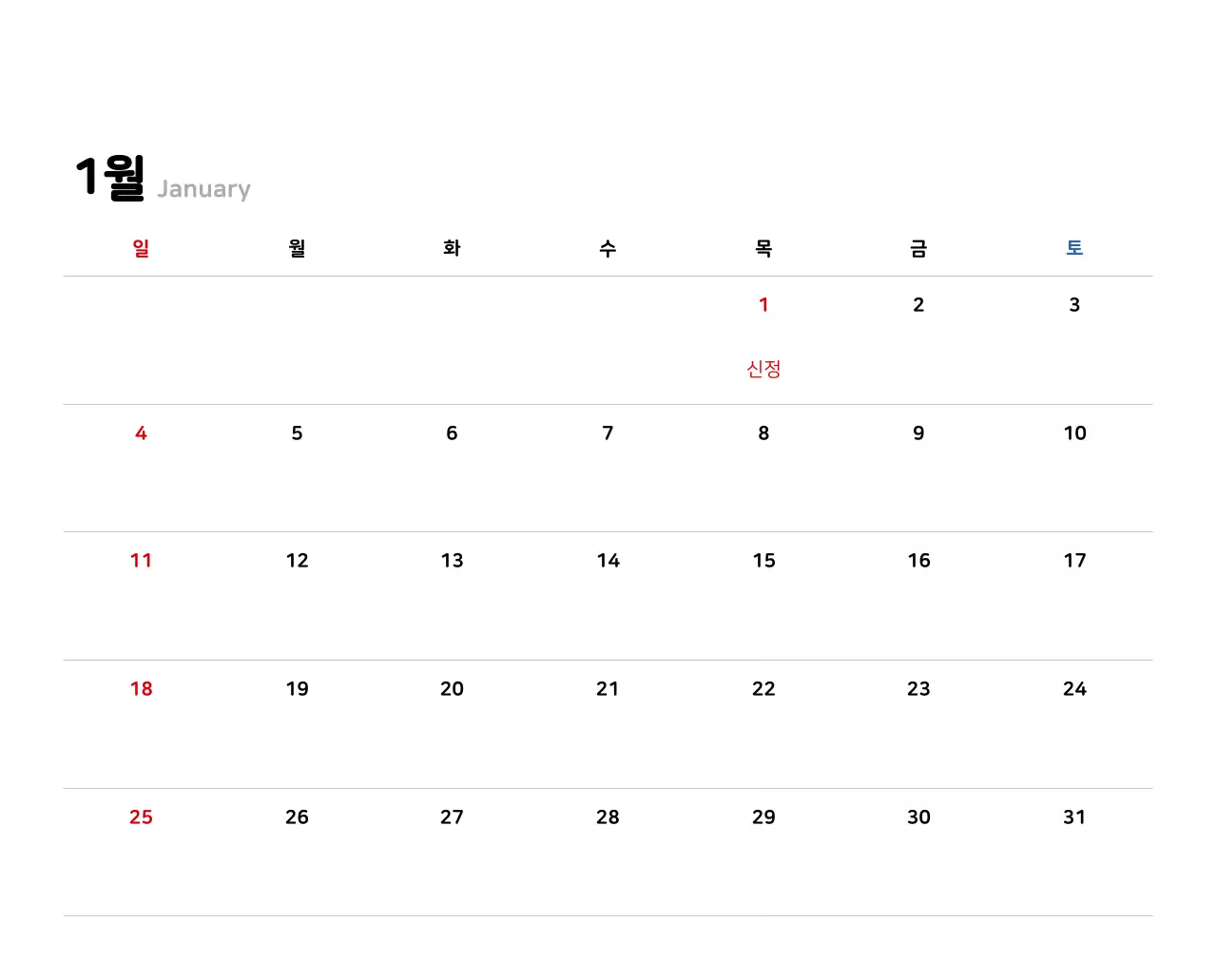The width and height of the screenshot is (1217, 980).
Task: Click on date 21
Action: coord(608,689)
